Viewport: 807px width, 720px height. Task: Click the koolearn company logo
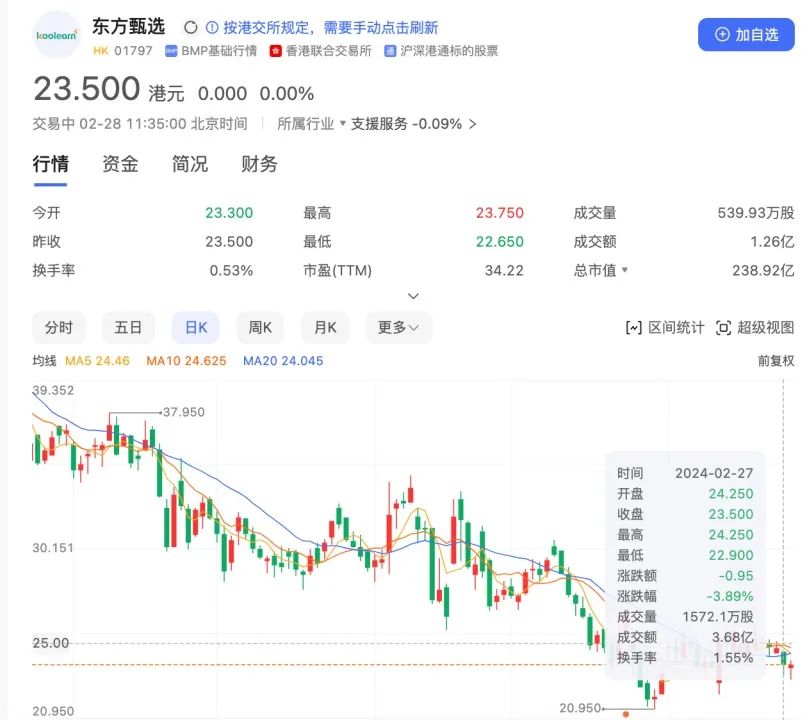[x=57, y=35]
